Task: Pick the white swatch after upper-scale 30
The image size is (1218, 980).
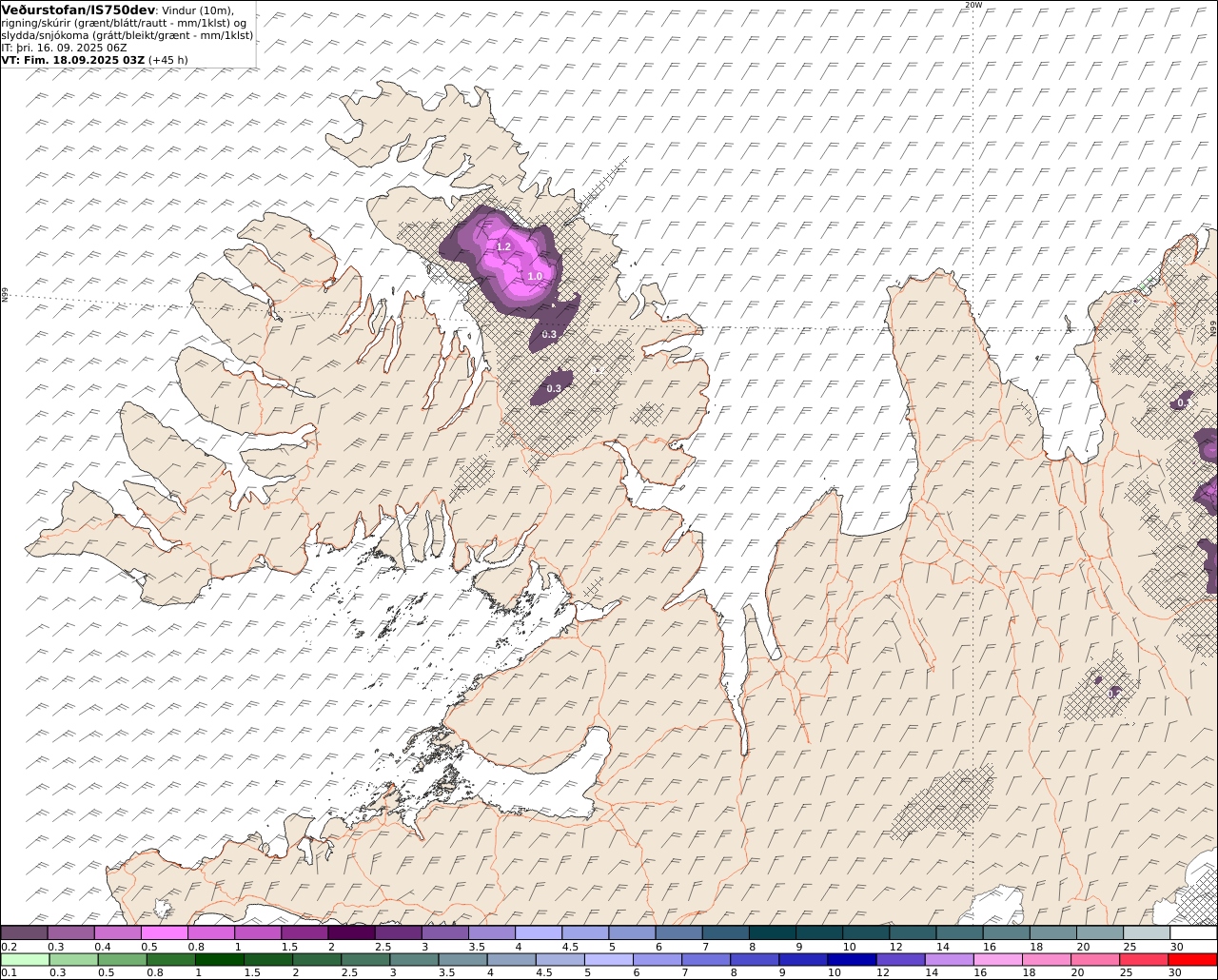Action: 1194,933
